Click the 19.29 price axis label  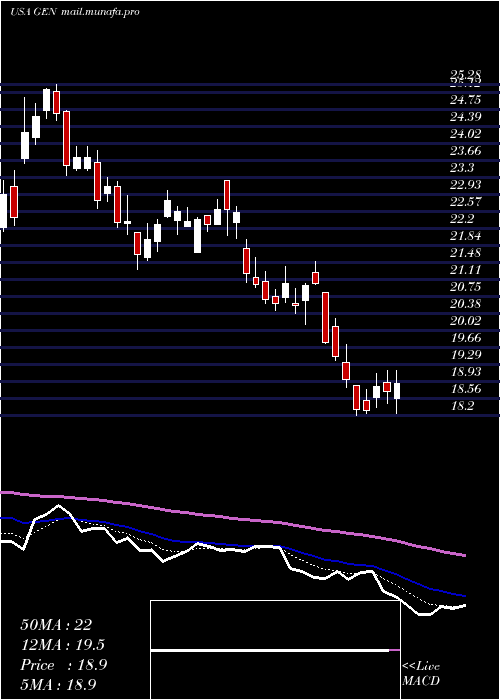point(466,354)
